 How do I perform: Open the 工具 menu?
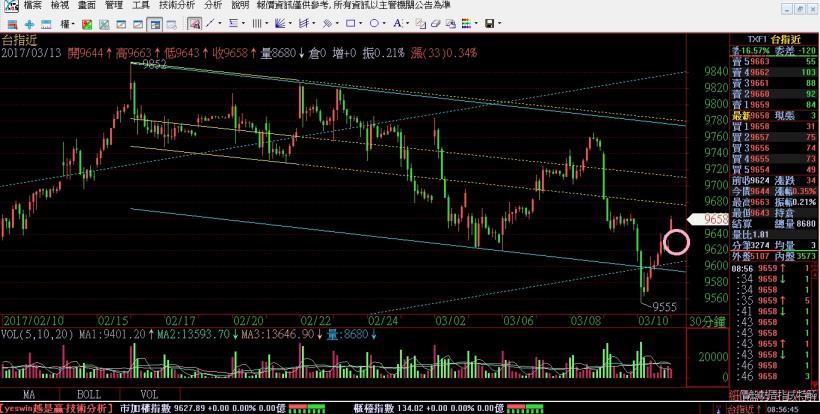click(141, 5)
